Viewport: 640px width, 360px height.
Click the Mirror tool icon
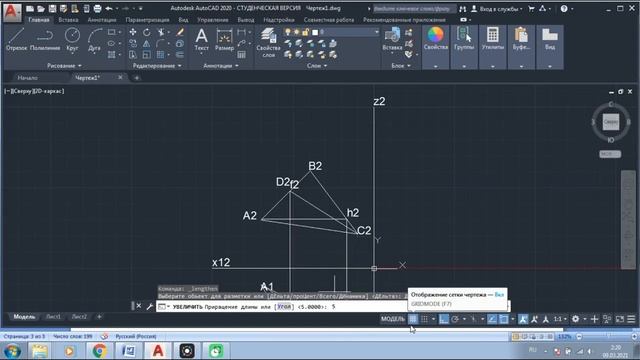[x=147, y=44]
